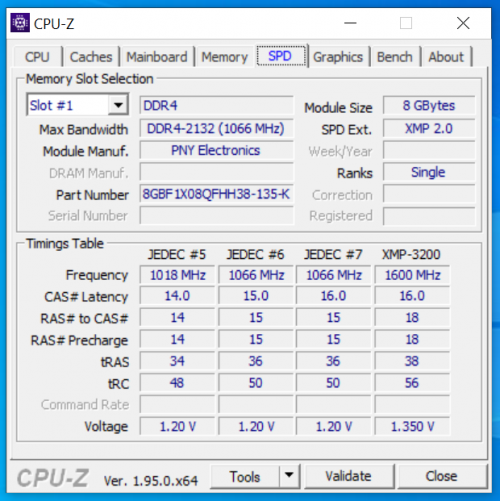Click the JEDEC #5 1.20 V voltage cell
500x501 pixels.
click(177, 426)
